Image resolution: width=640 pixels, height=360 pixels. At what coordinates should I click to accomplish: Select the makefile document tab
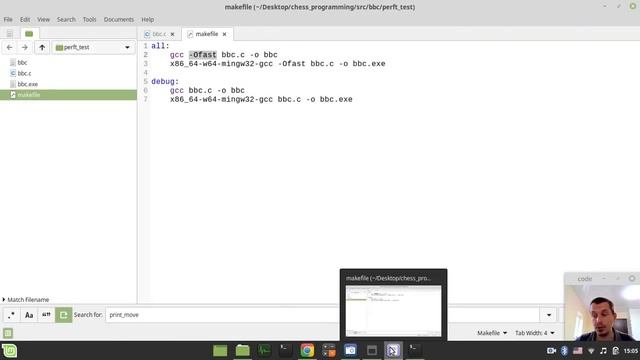[x=207, y=34]
